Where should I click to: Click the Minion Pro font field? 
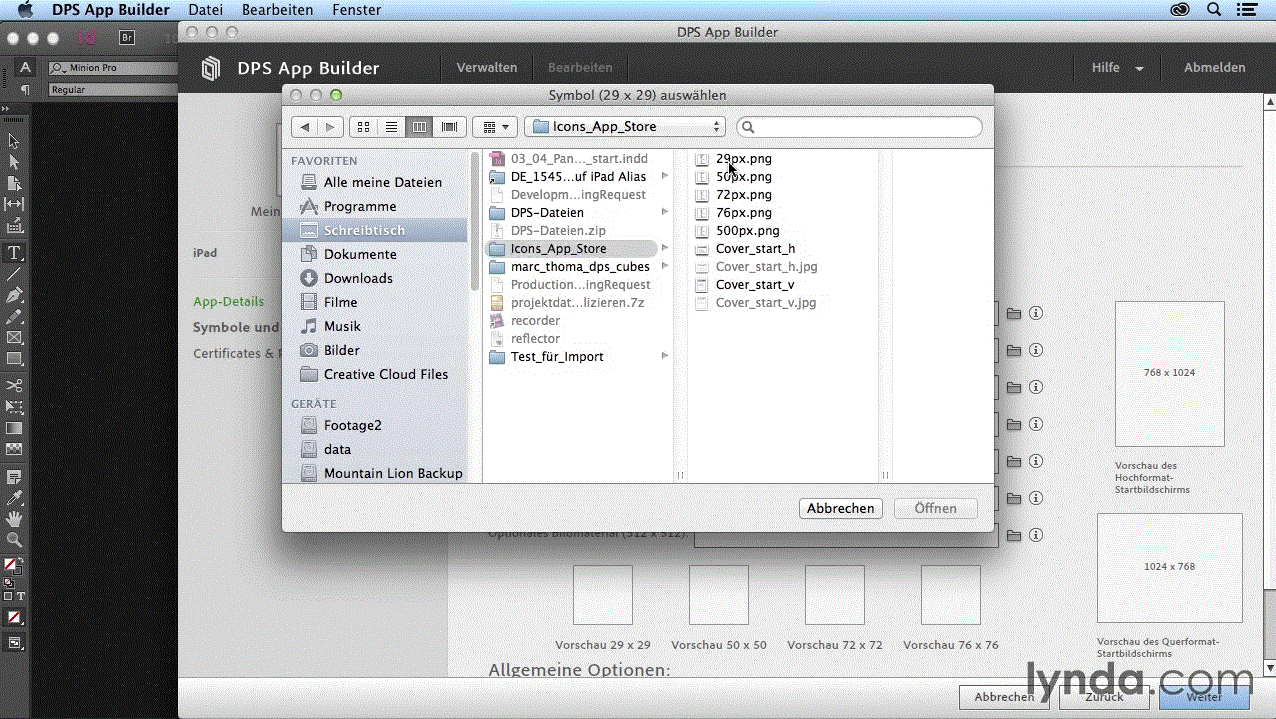tap(112, 68)
